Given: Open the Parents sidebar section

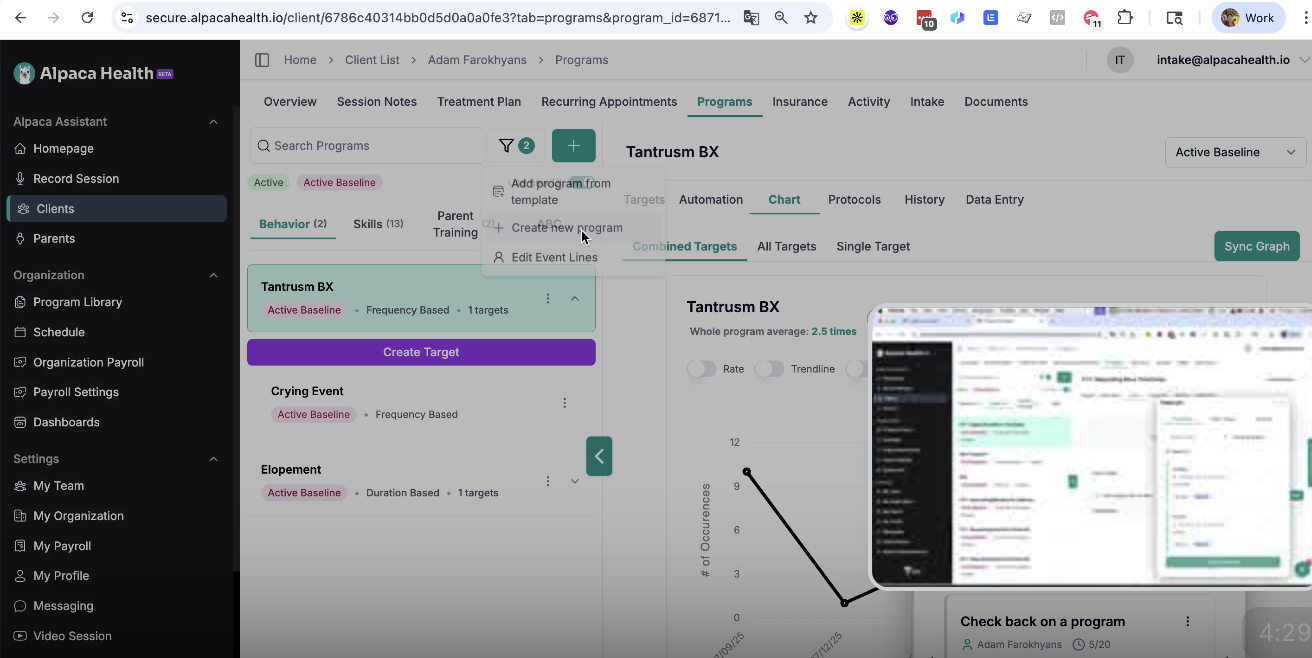Looking at the screenshot, I should (x=54, y=238).
